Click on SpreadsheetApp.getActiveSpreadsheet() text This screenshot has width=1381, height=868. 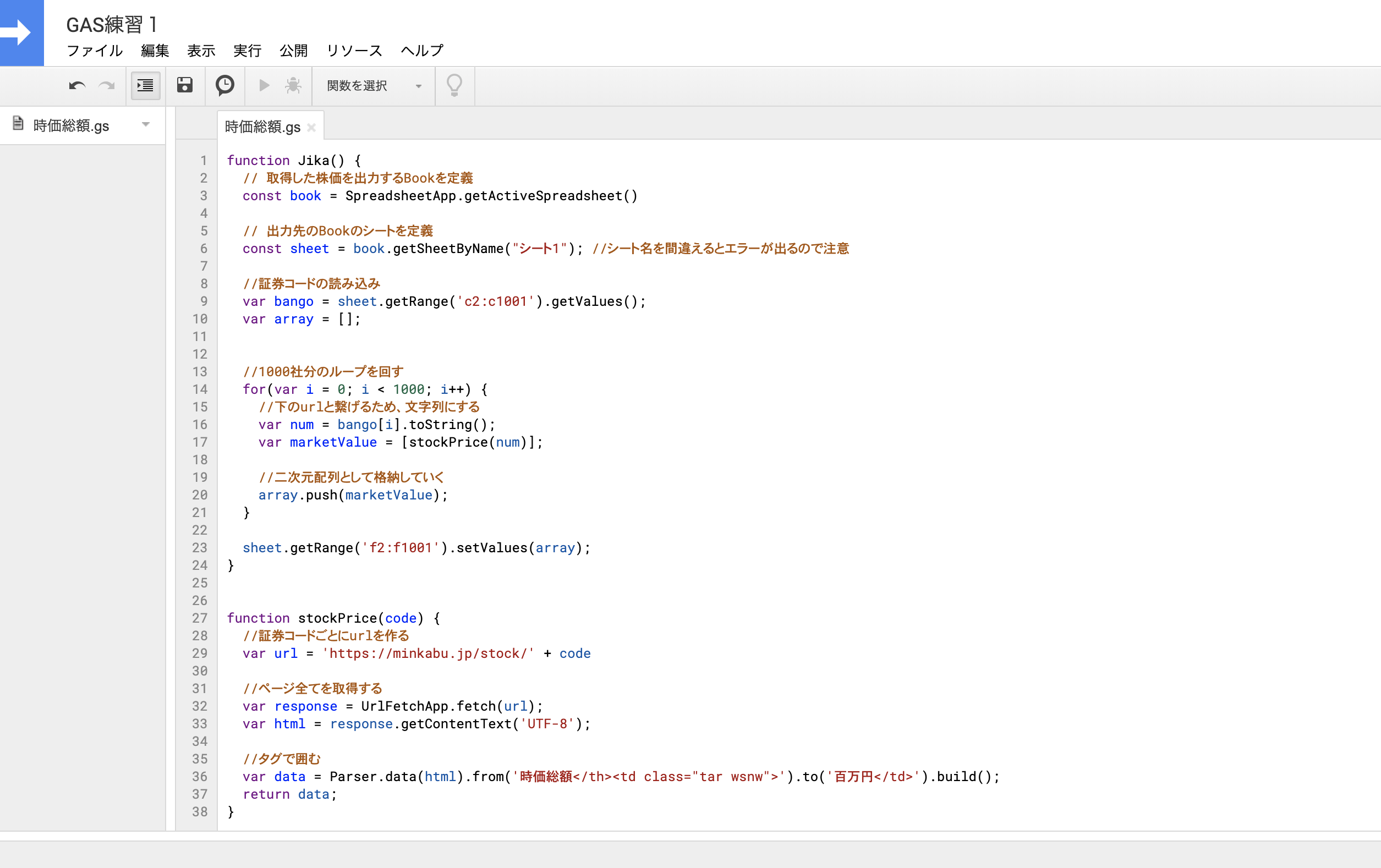point(491,196)
